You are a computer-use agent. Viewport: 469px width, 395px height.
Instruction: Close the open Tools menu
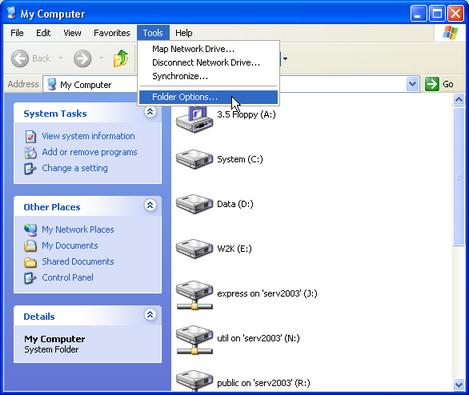click(153, 33)
